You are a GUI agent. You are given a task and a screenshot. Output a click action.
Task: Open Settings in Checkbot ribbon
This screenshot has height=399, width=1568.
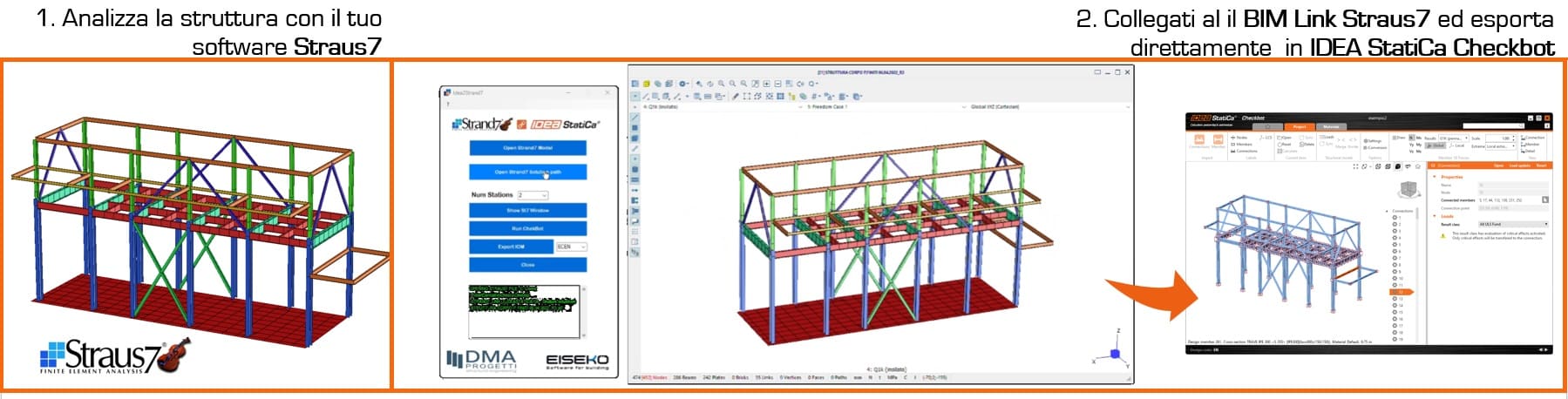point(1373,141)
